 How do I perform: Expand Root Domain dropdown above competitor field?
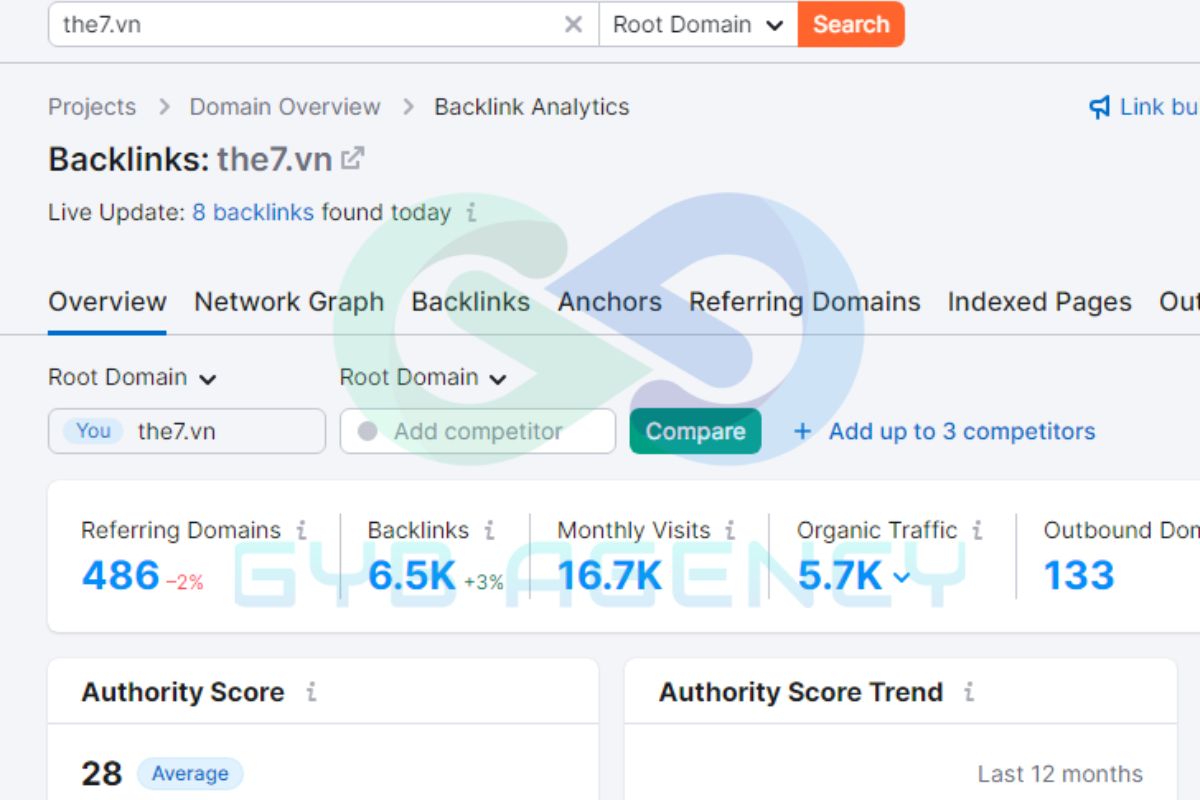(423, 378)
